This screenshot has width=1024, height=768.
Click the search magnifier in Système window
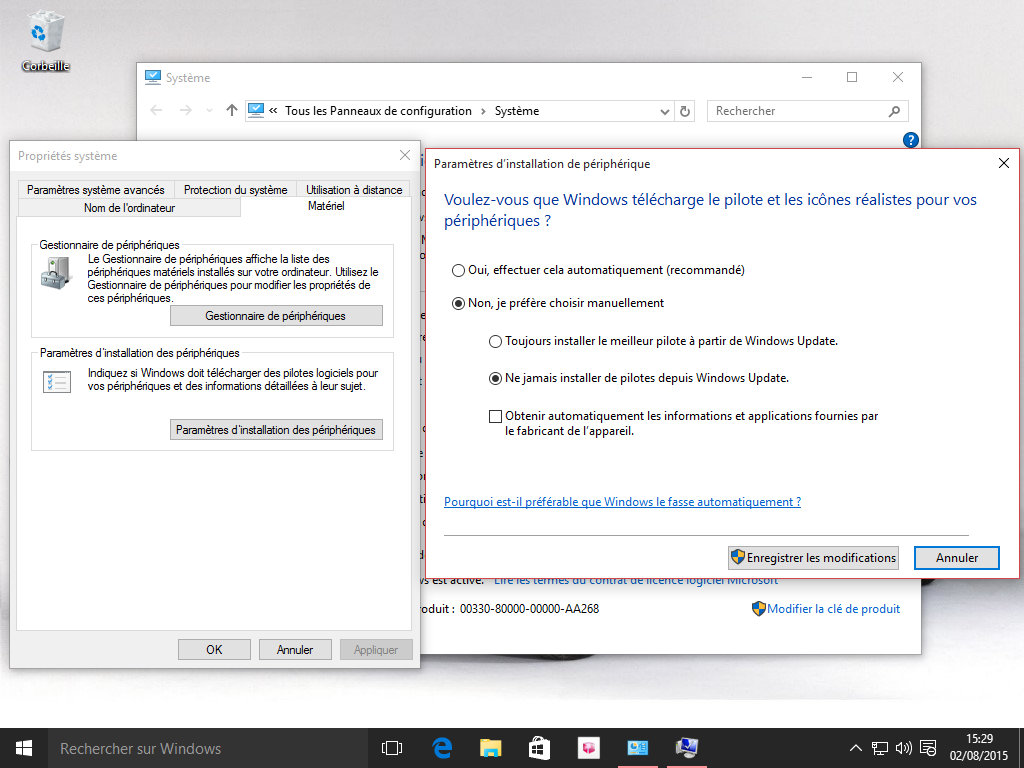coord(895,112)
